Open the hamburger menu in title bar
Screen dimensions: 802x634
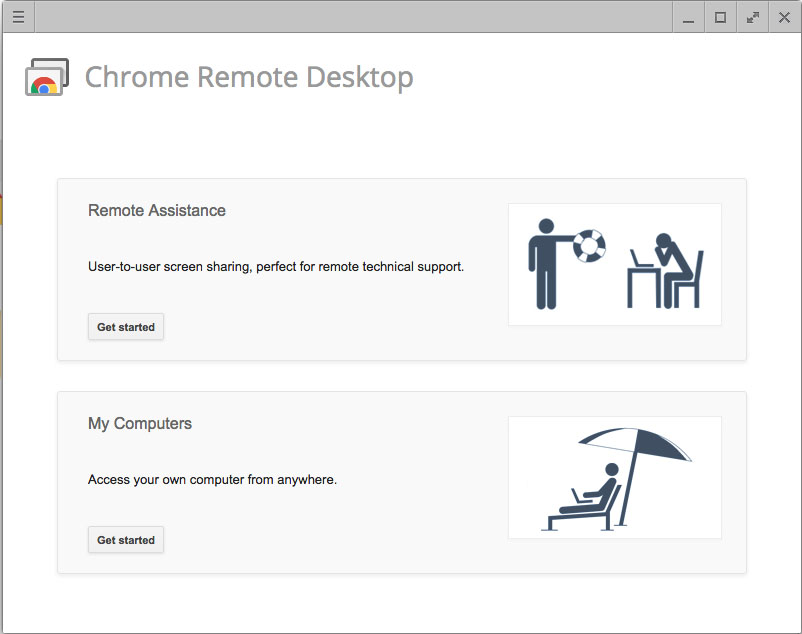[x=18, y=17]
